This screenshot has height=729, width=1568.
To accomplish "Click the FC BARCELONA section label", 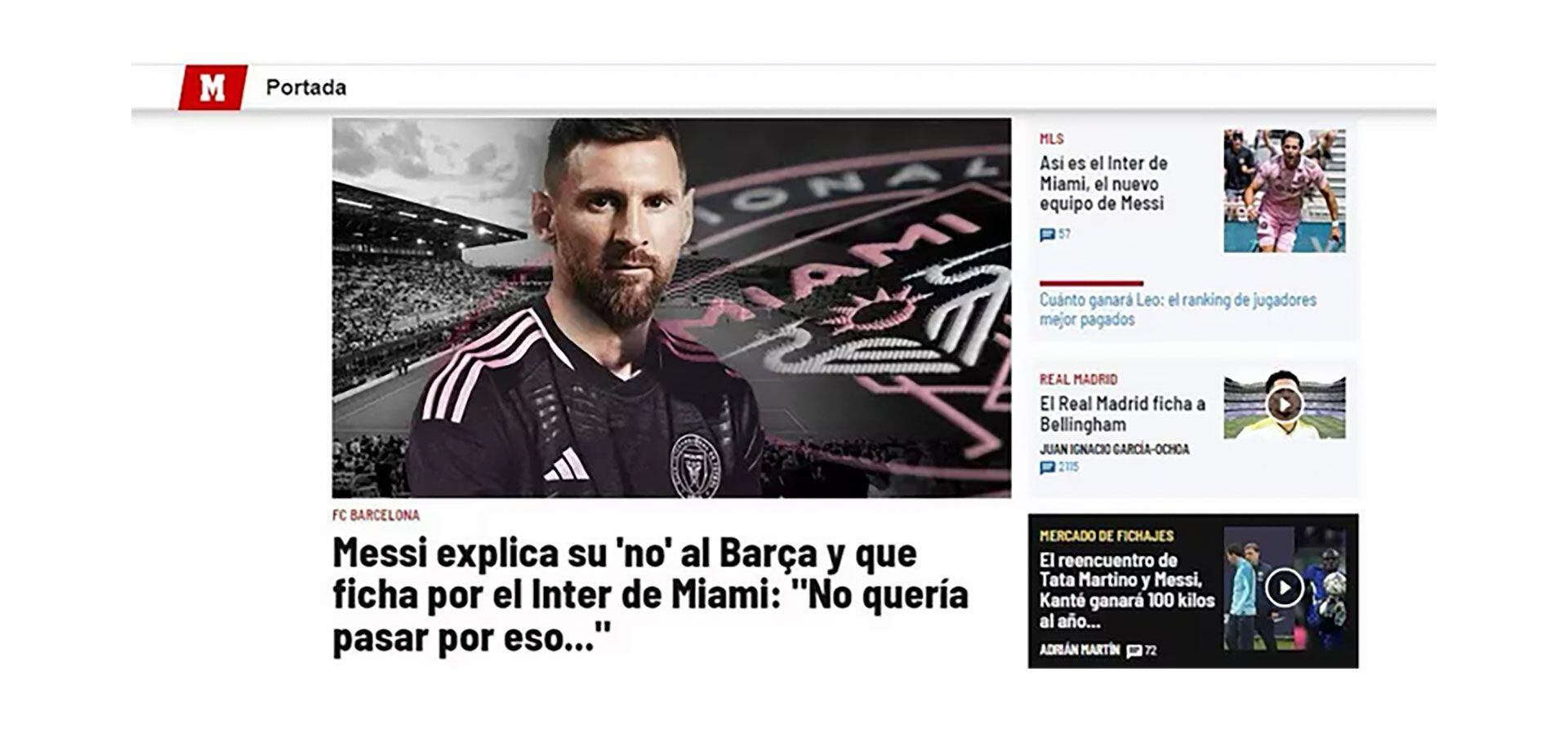I will point(376,515).
